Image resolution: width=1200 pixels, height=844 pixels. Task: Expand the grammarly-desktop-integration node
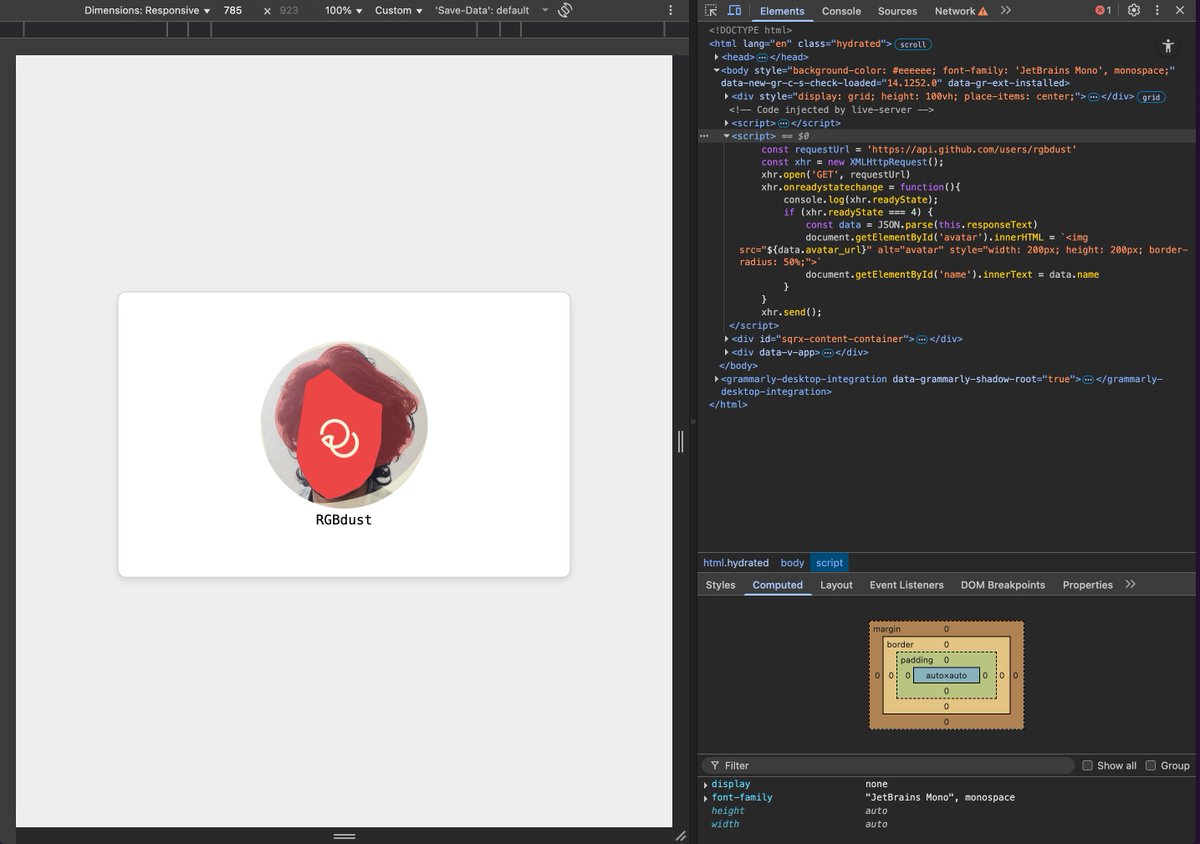717,379
